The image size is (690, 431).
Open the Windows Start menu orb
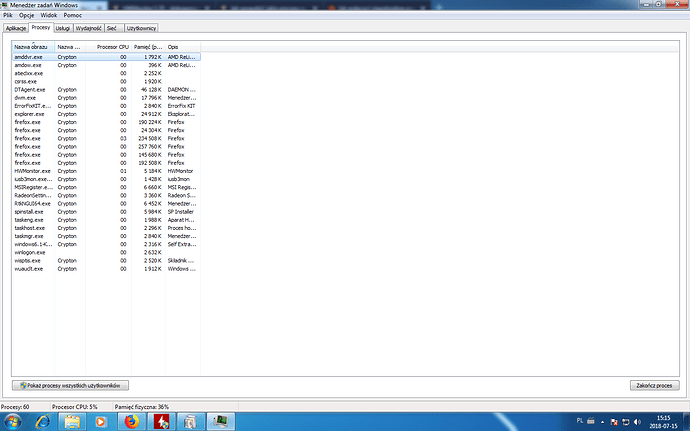click(13, 421)
